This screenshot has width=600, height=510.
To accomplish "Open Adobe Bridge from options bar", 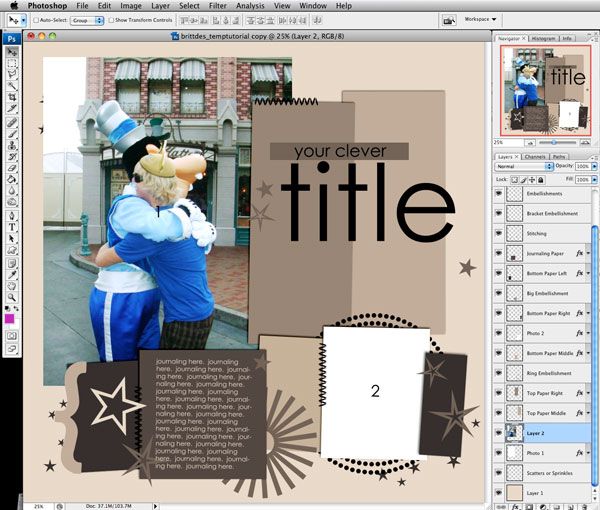I will 448,20.
